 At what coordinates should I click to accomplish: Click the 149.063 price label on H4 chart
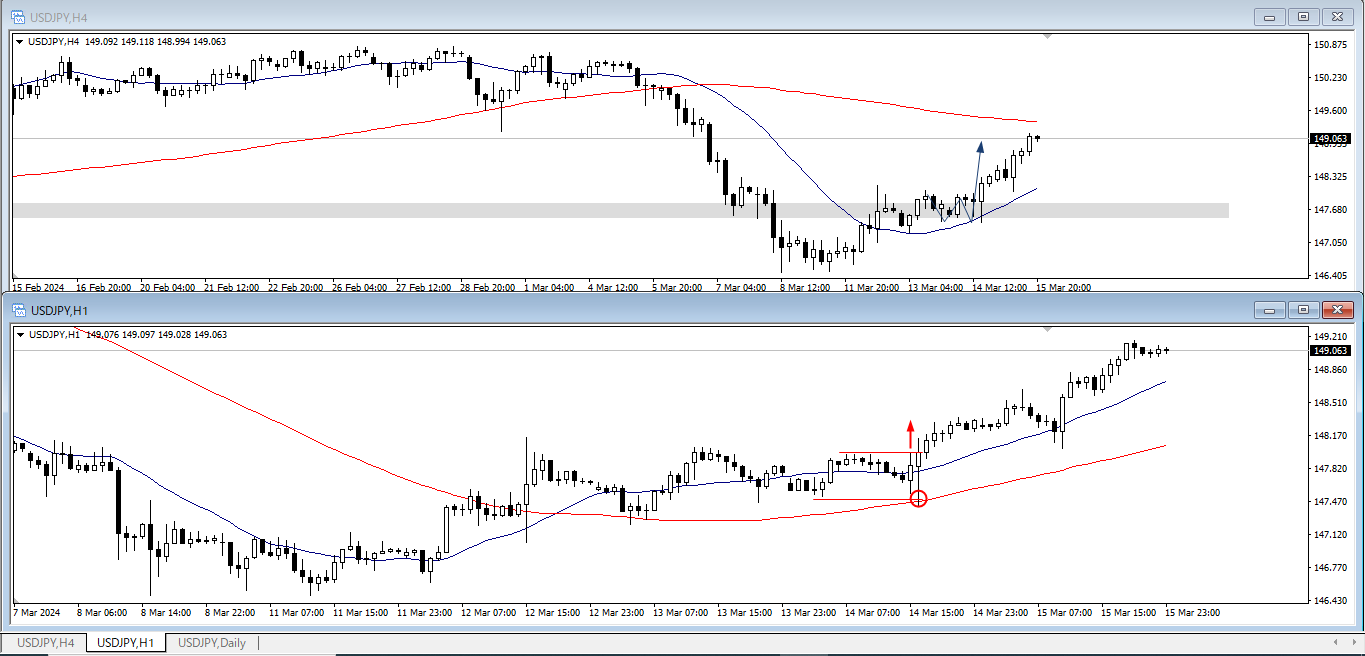[1331, 139]
